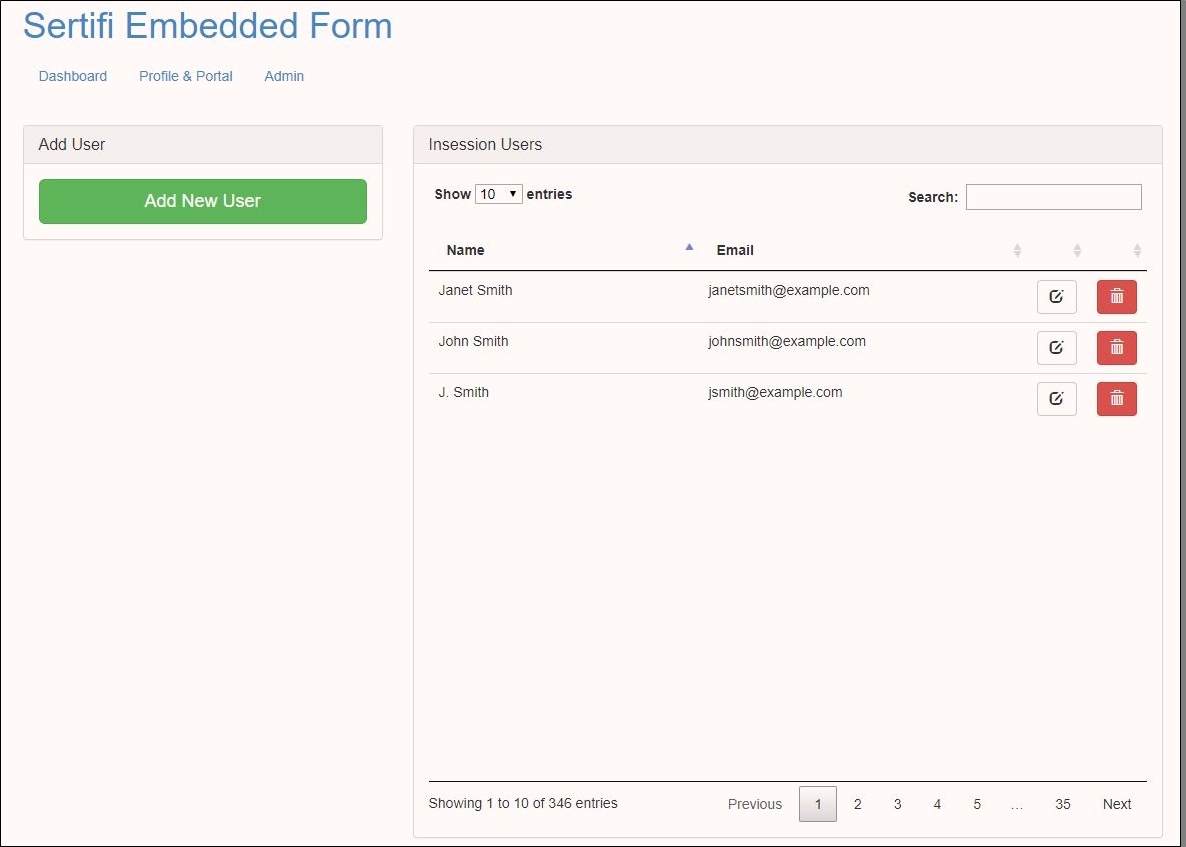Go to Next page of users

1116,804
